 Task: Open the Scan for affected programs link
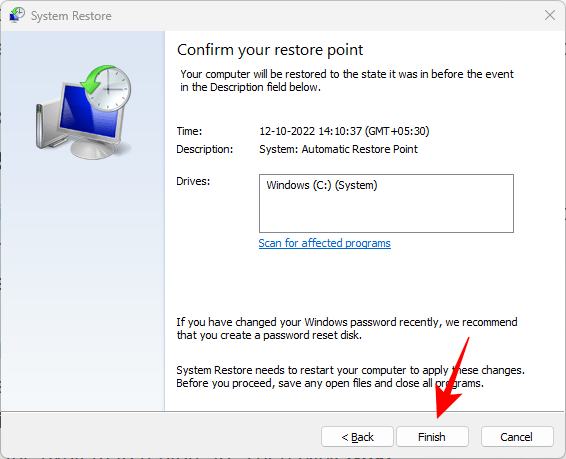pyautogui.click(x=325, y=243)
